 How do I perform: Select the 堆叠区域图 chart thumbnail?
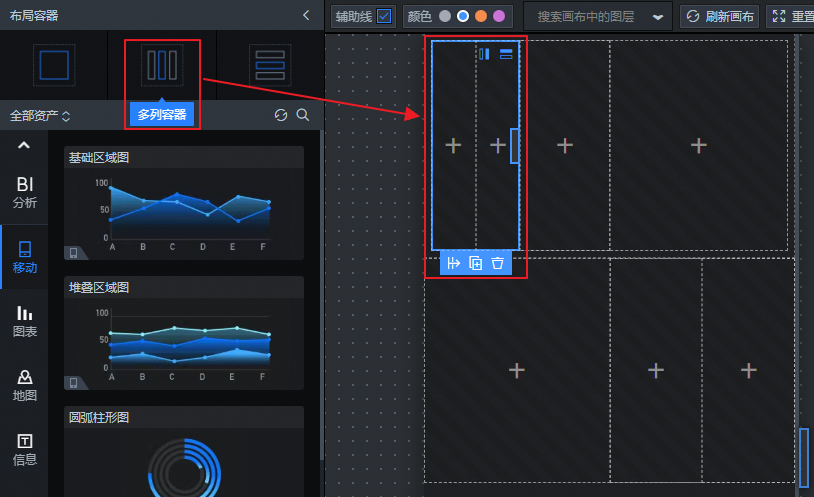click(184, 333)
